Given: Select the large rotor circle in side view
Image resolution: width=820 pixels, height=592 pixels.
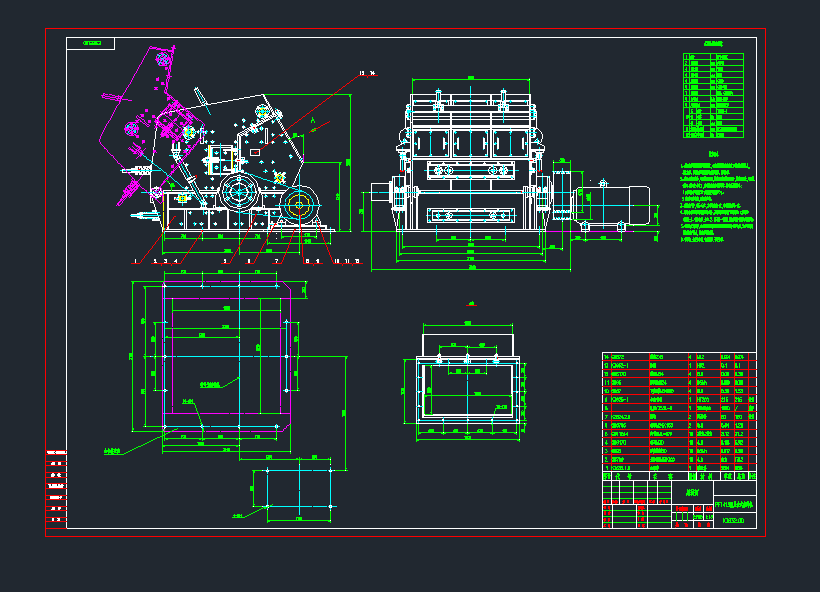Looking at the screenshot, I should [238, 190].
